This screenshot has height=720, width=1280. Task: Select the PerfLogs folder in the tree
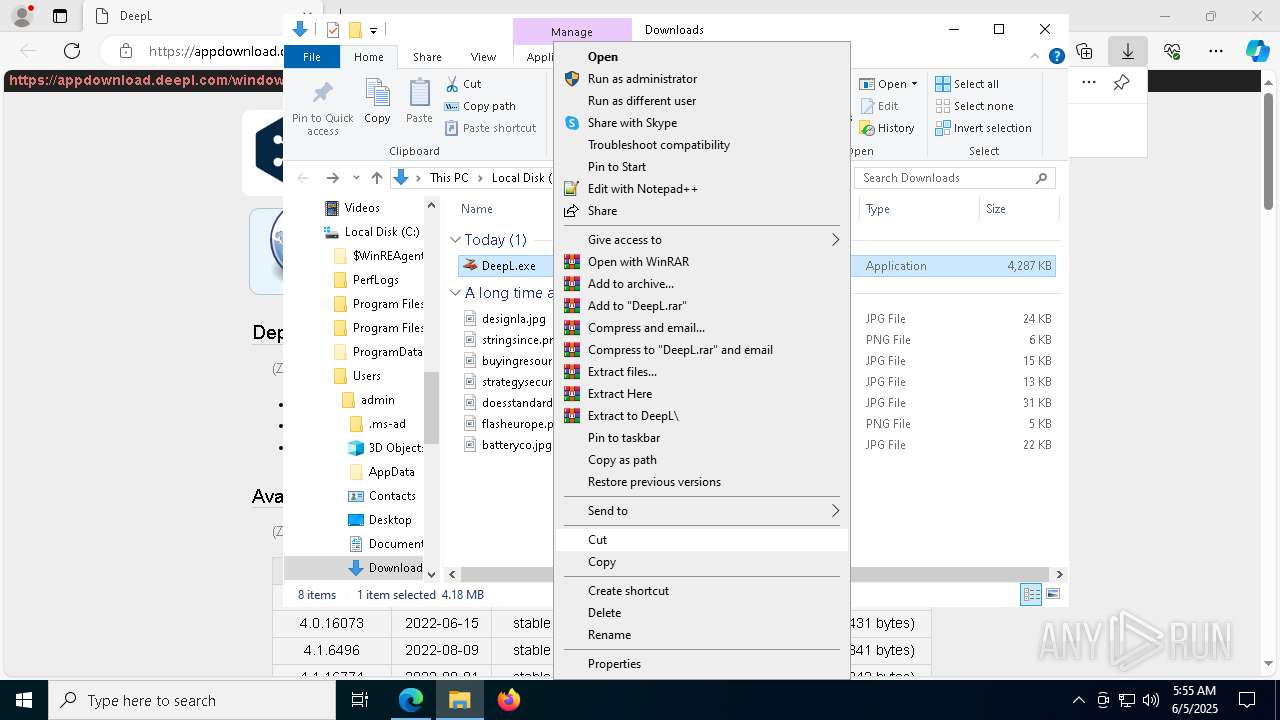[x=375, y=280]
